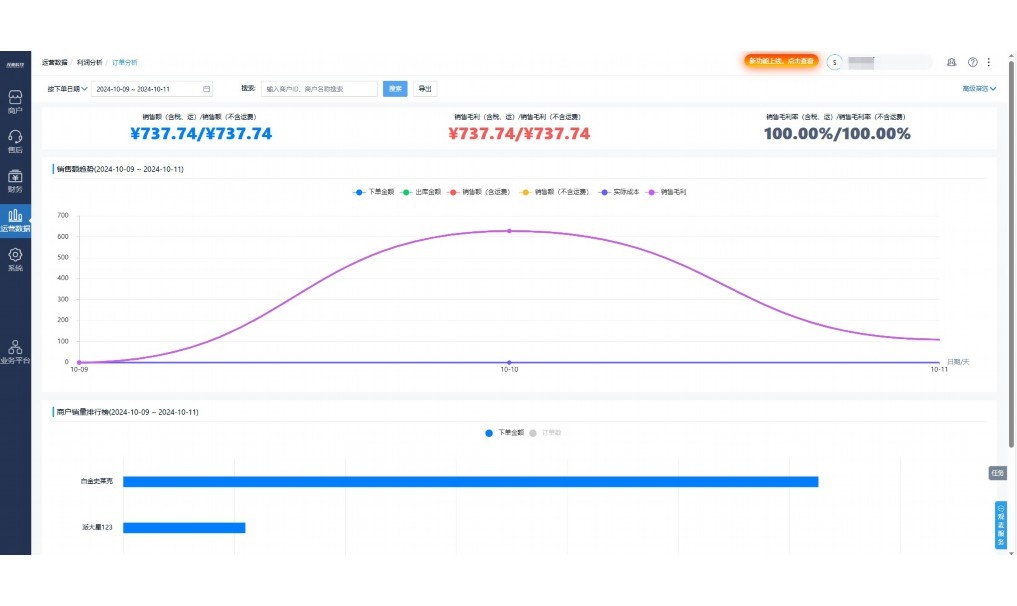The image size is (1017, 606).
Task: Click the 利润分析 breadcrumb item
Action: pyautogui.click(x=89, y=62)
